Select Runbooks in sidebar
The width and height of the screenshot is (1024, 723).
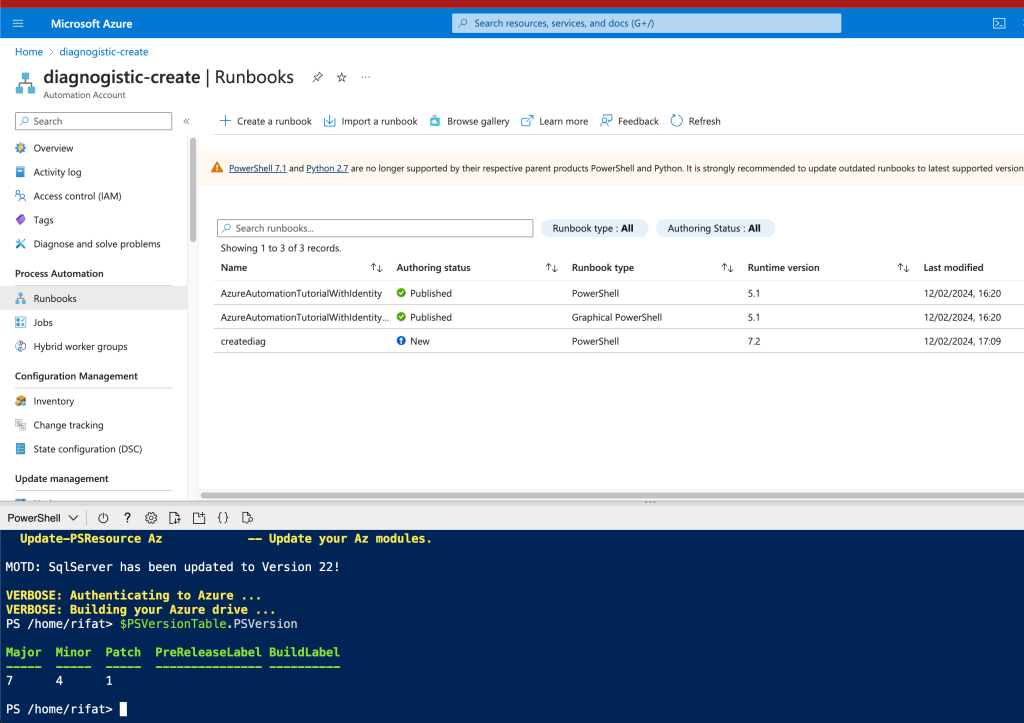pos(93,298)
